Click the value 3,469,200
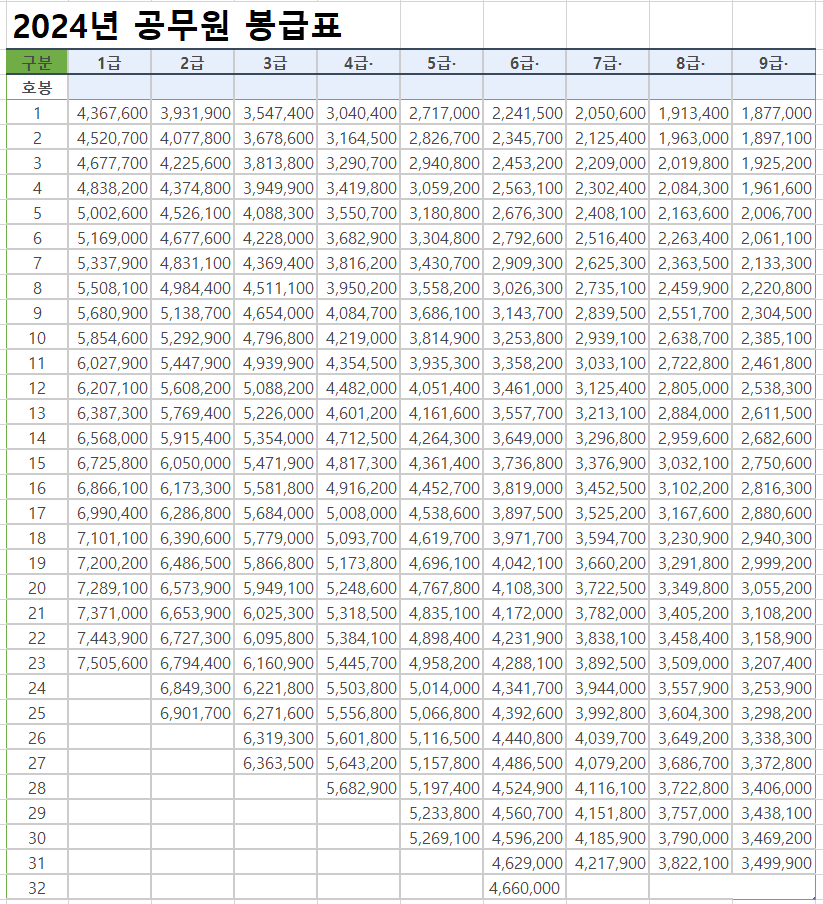The image size is (823, 904). coord(773,838)
